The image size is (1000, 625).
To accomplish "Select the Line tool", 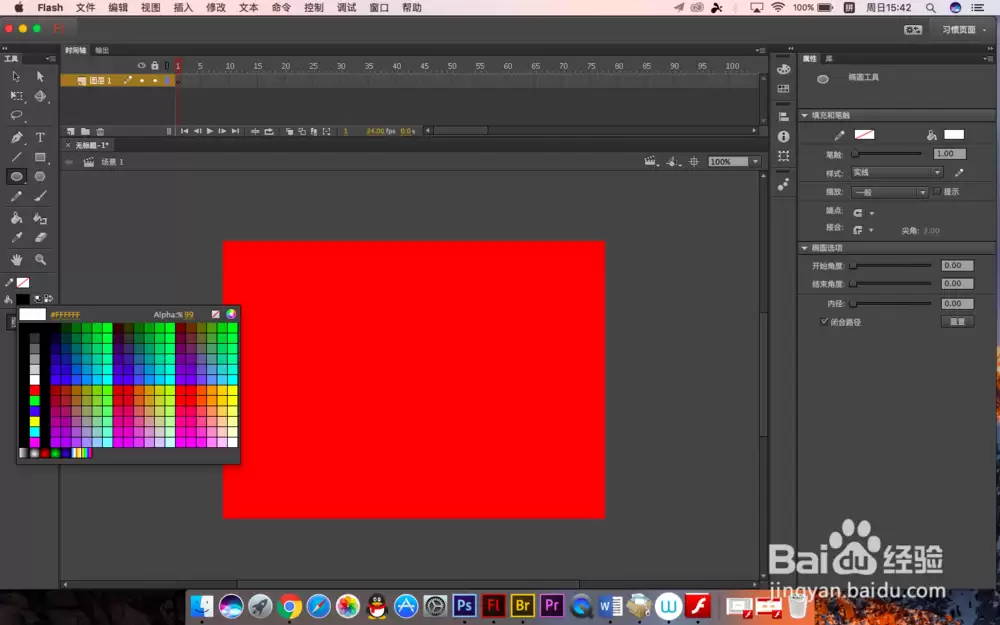I will pos(17,157).
